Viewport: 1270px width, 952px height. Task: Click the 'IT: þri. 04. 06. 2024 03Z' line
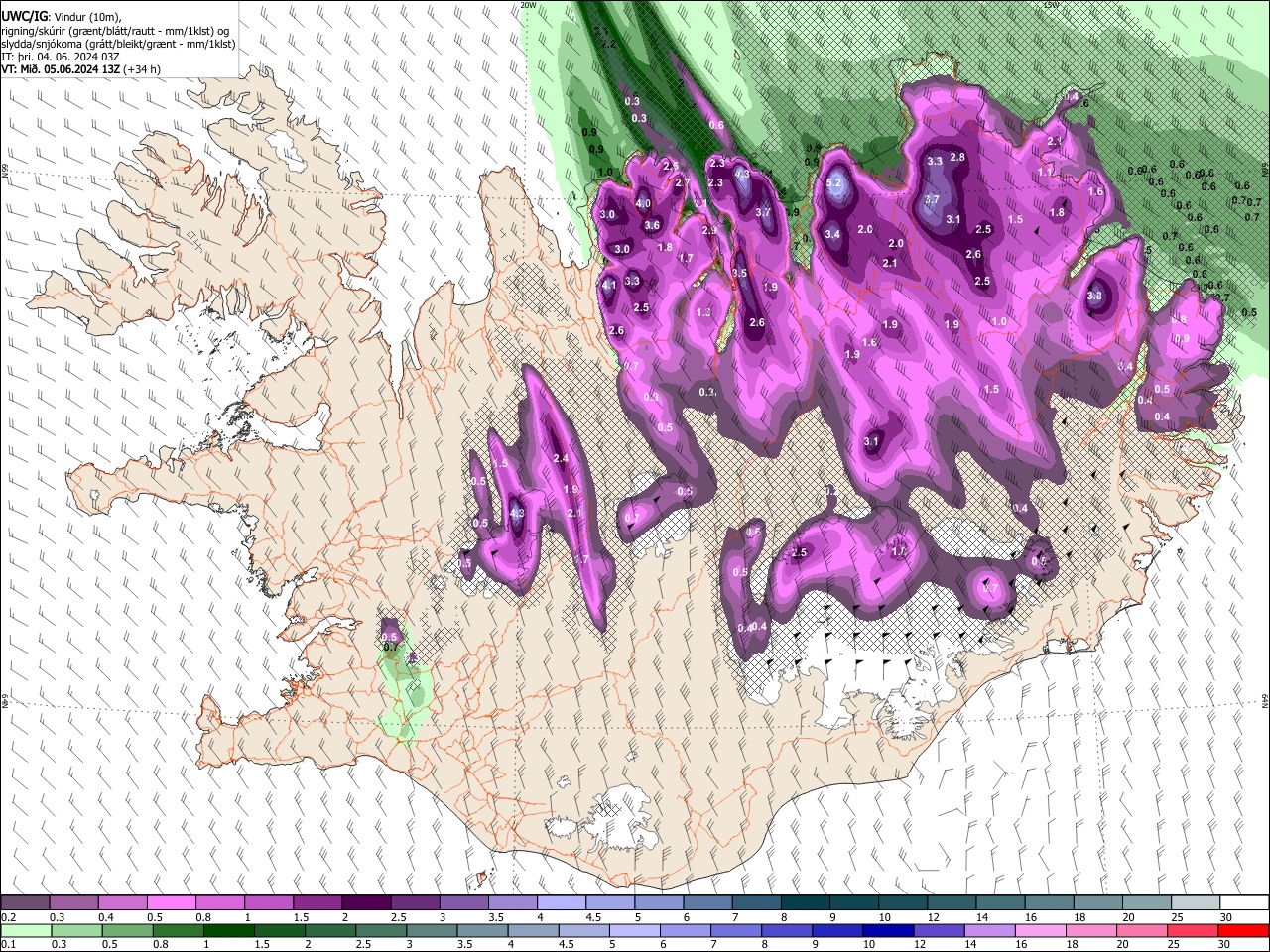(62, 57)
